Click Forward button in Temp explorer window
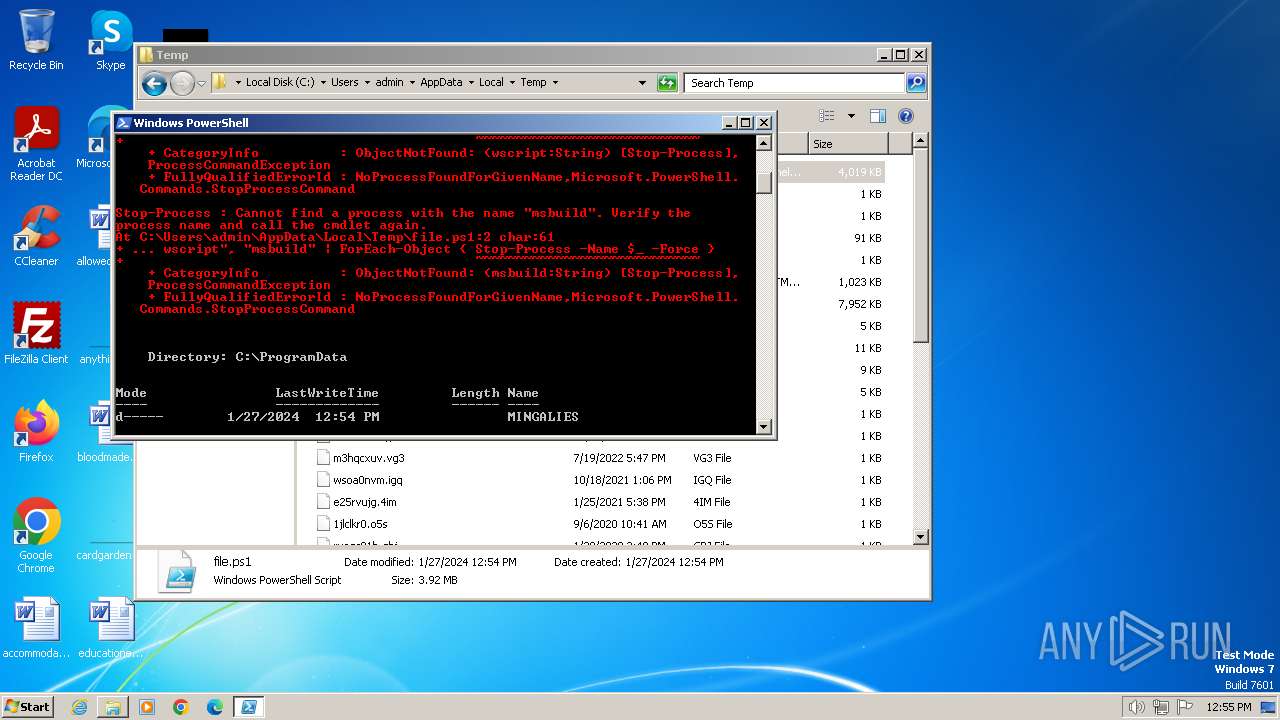This screenshot has width=1280, height=720. pos(182,83)
